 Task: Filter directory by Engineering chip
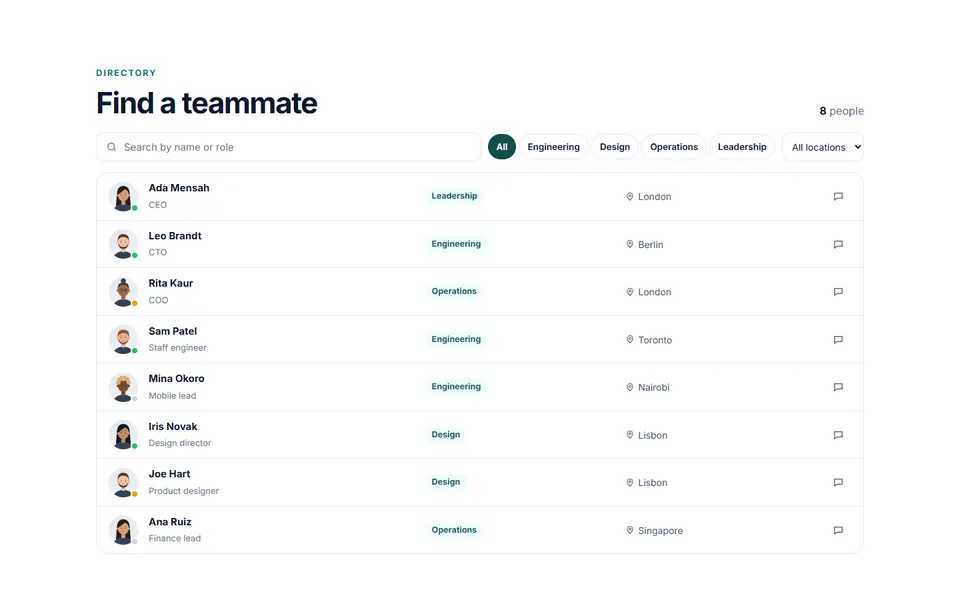tap(553, 147)
